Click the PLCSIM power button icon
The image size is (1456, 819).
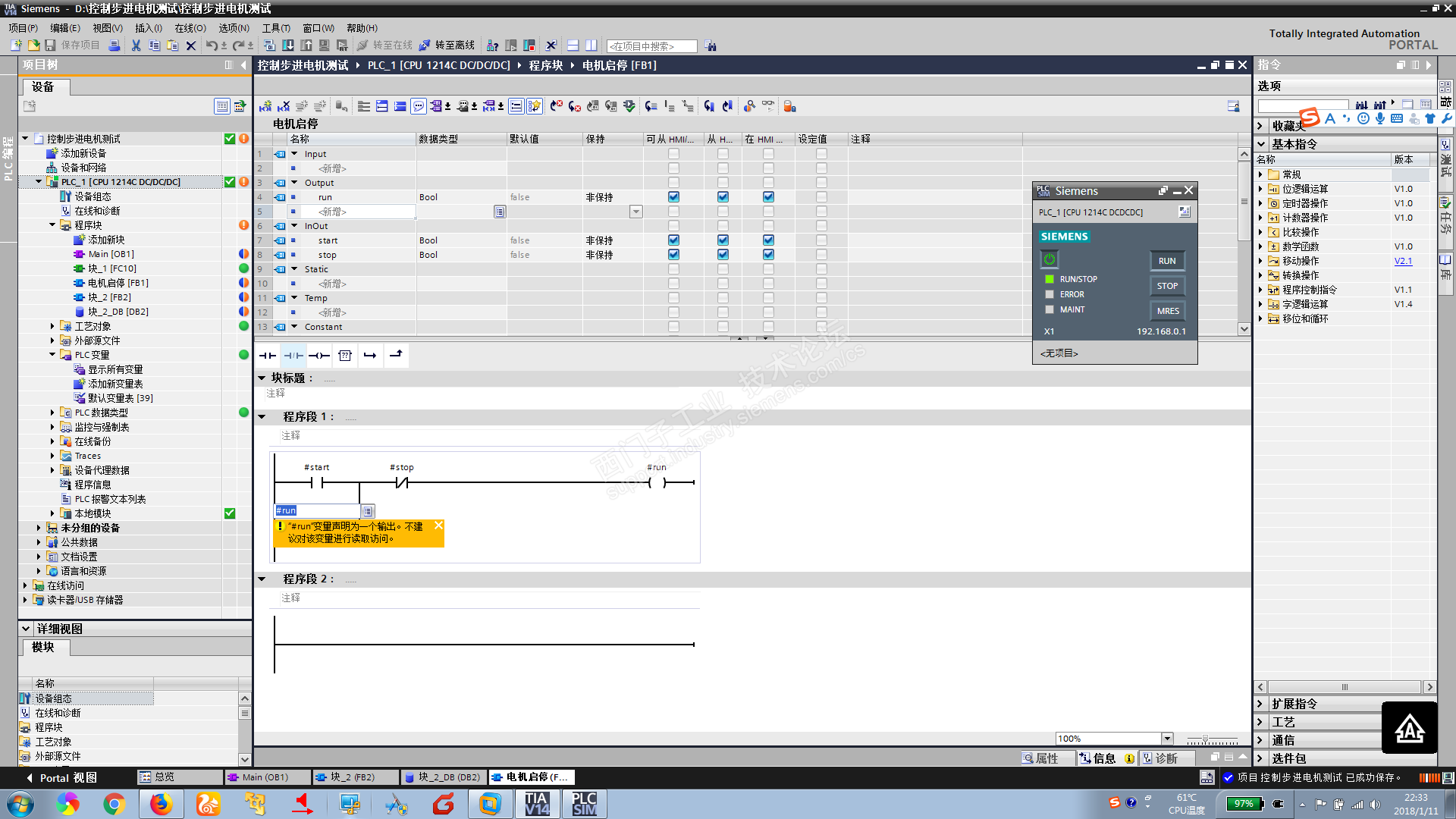1049,259
